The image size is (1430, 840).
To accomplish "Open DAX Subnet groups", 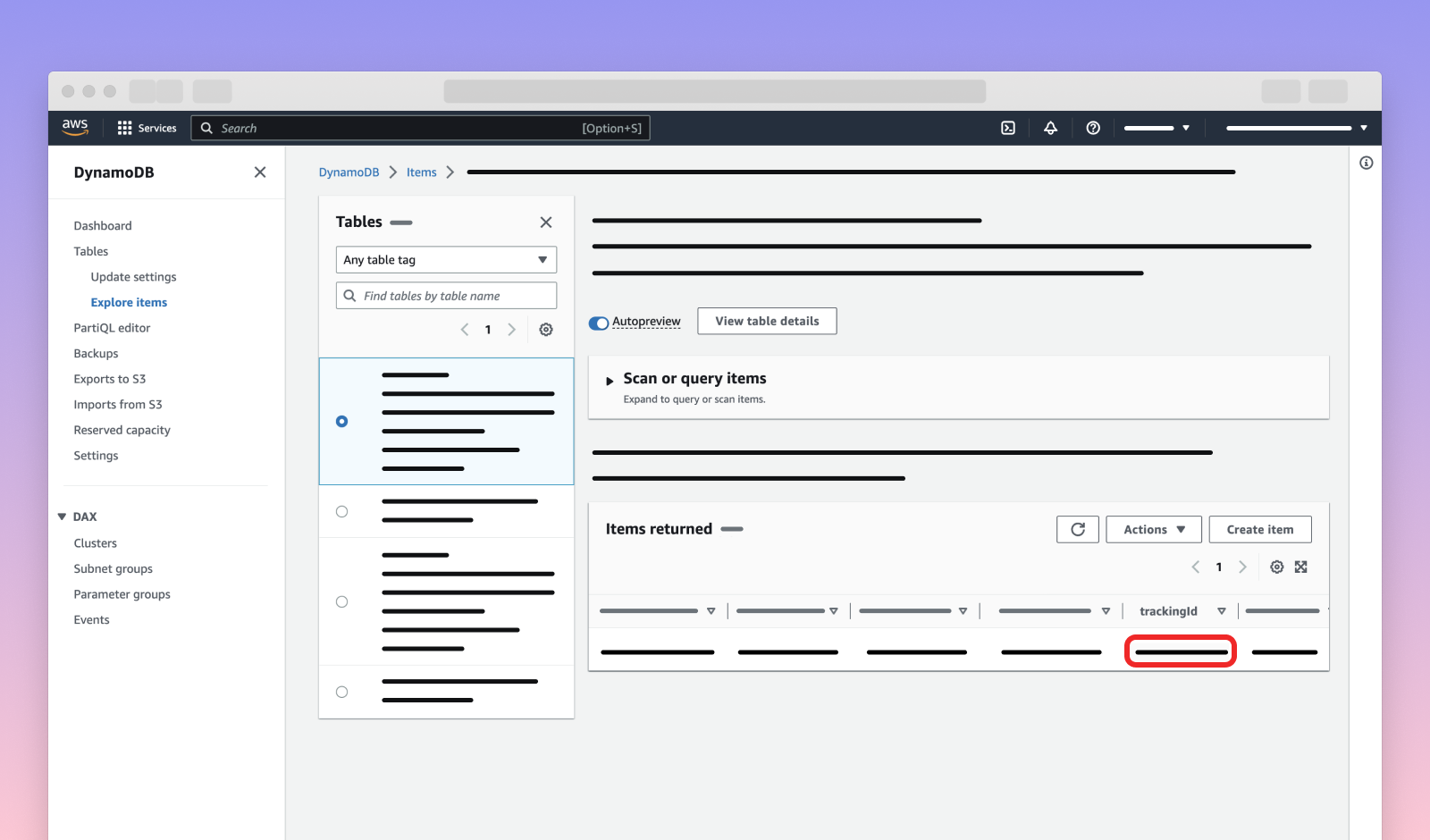I will pos(113,569).
